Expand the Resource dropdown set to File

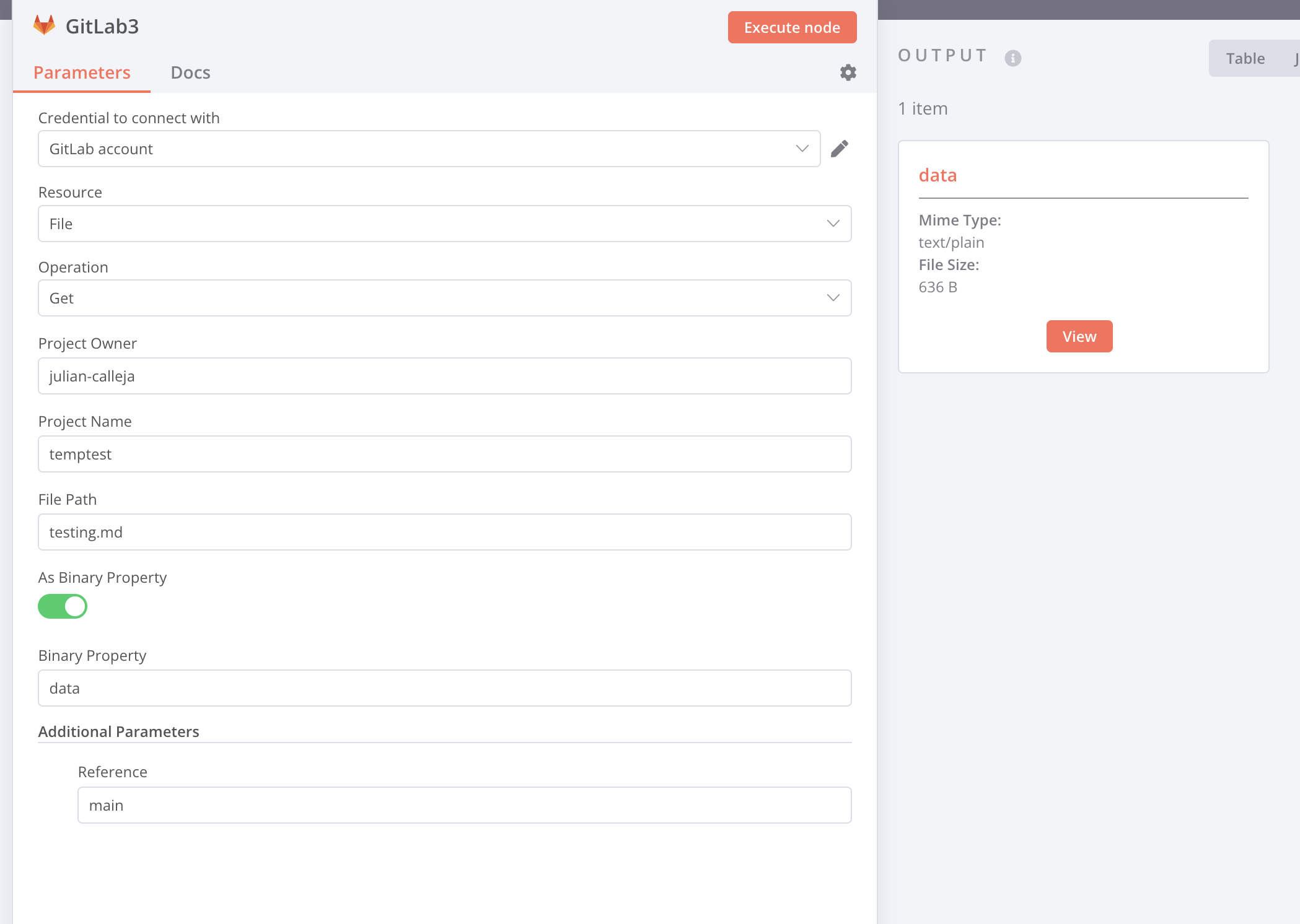[444, 224]
